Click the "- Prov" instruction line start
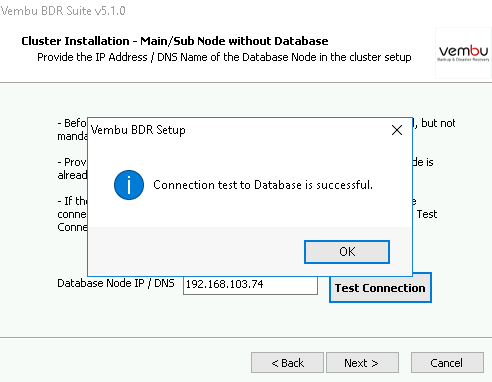The height and width of the screenshot is (382, 492). click(x=72, y=162)
